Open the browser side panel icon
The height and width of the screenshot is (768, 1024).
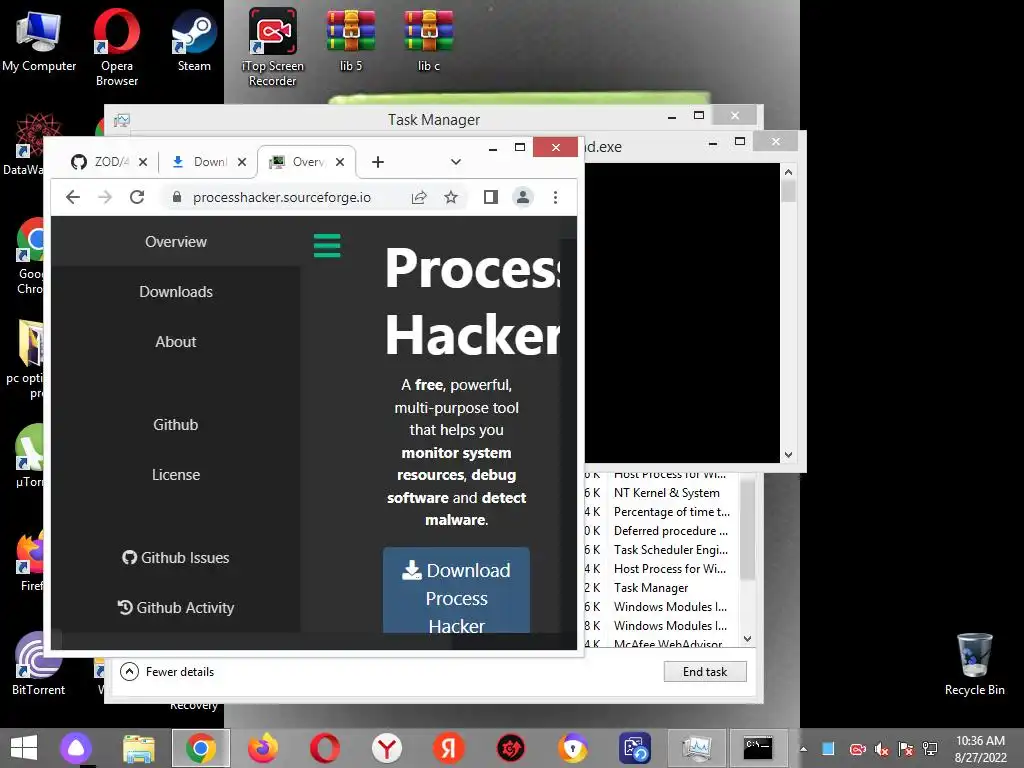coord(490,197)
